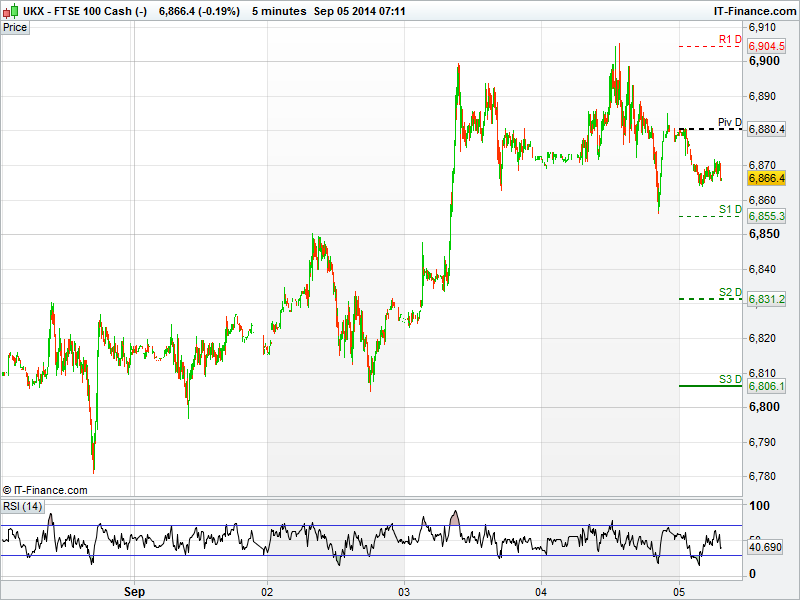The height and width of the screenshot is (600, 800).
Task: Click the 05 date on time axis
Action: (679, 591)
